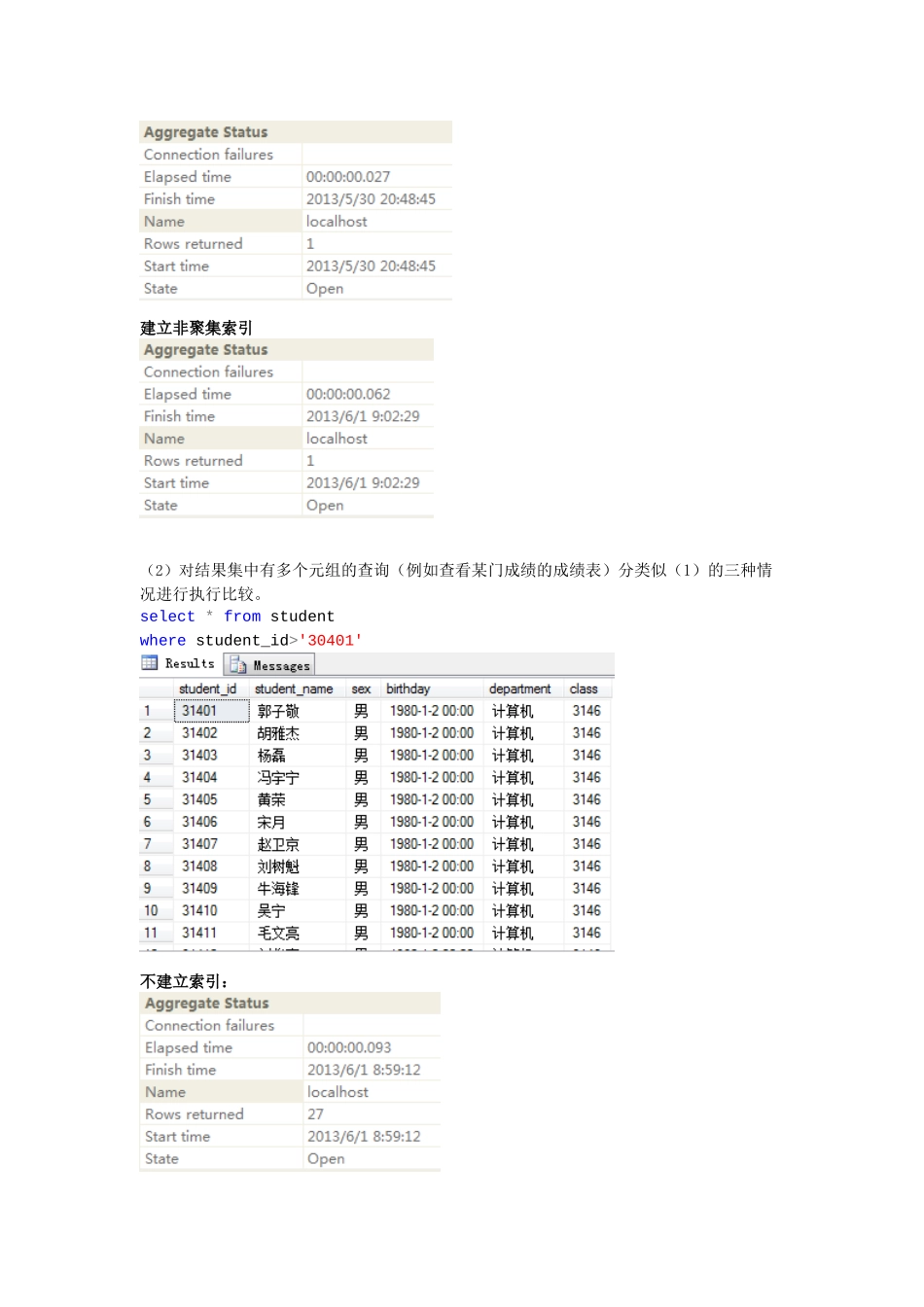Click the student name cell 杨磊
The width and height of the screenshot is (924, 1307).
[271, 756]
